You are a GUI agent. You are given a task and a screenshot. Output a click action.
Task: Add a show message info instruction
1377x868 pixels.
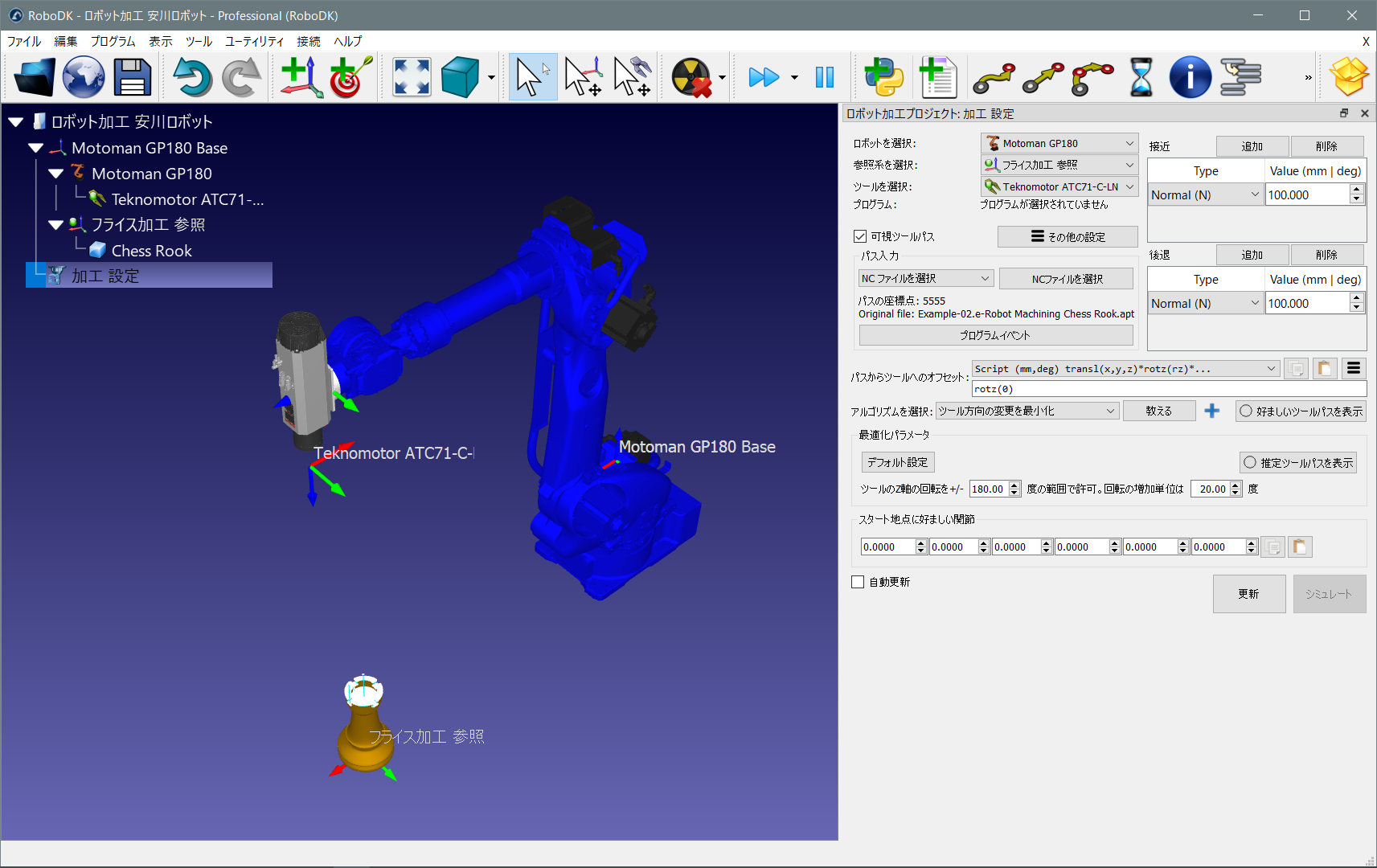pos(1190,77)
